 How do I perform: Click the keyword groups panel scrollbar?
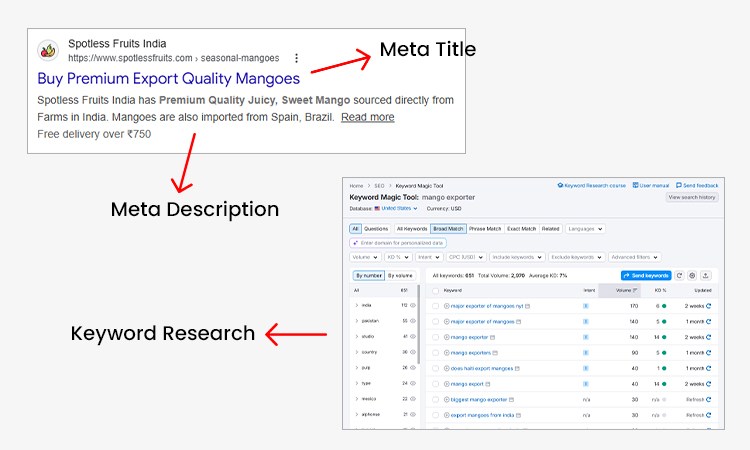pos(419,324)
